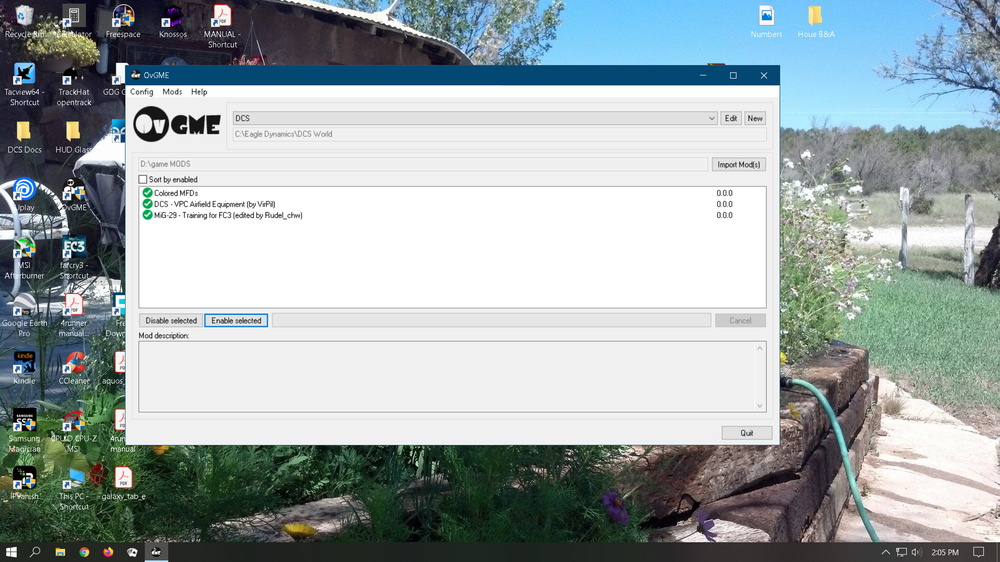
Task: Click the Cancel button
Action: (740, 321)
